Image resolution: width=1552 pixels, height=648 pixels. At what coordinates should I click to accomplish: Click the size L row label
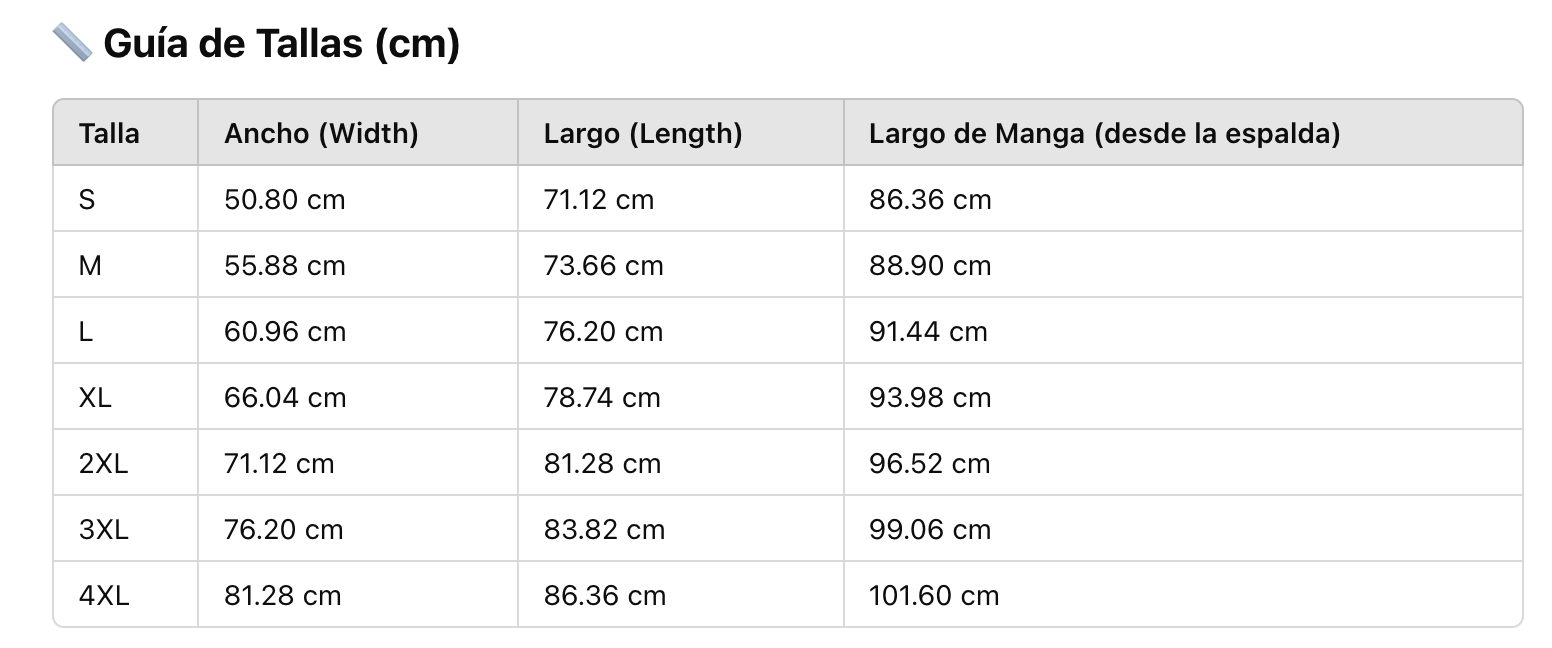click(x=86, y=332)
